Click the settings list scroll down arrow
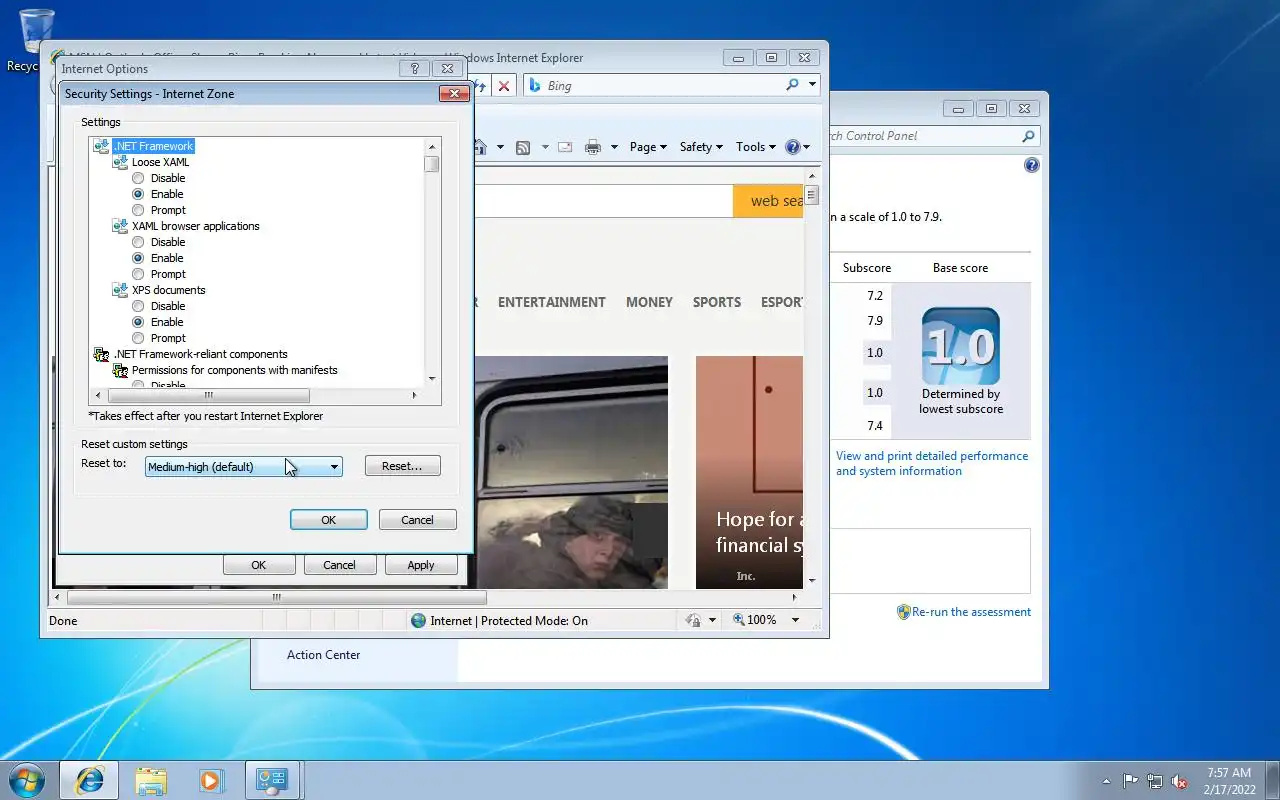 tap(432, 379)
